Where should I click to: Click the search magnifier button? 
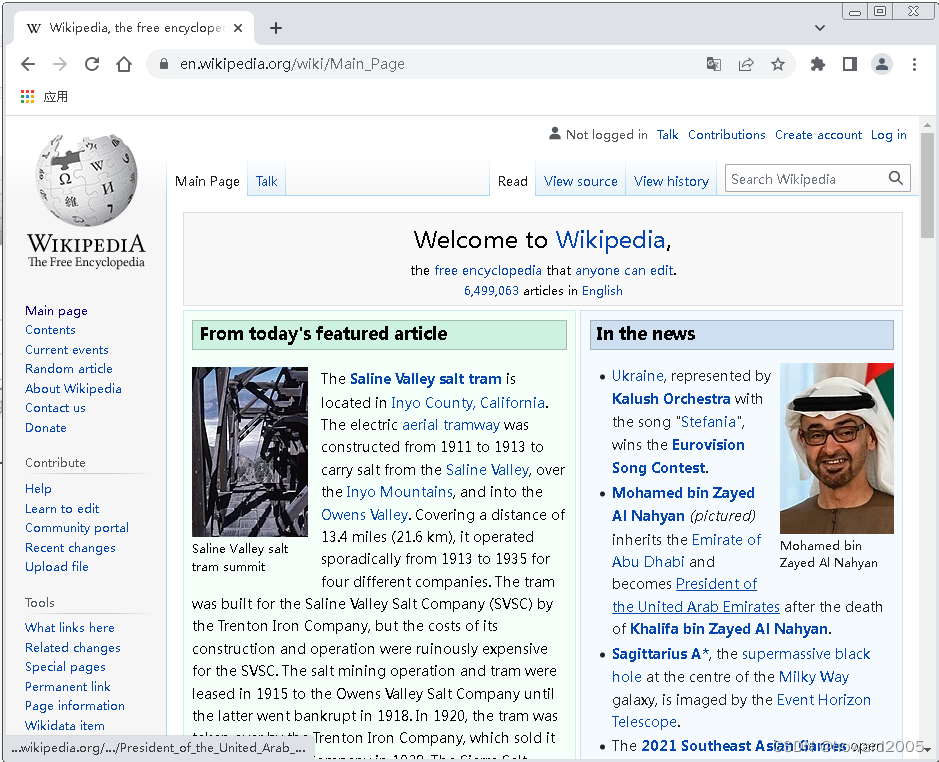[x=895, y=178]
